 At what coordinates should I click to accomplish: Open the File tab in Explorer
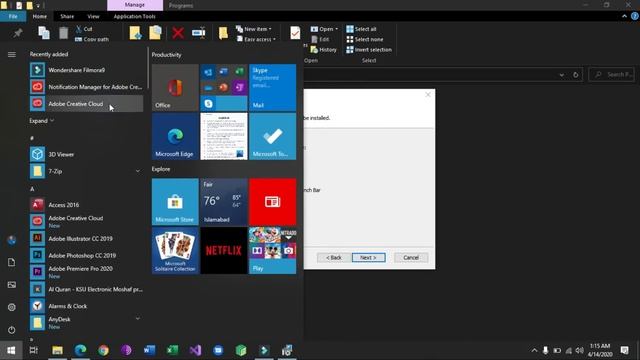(13, 16)
